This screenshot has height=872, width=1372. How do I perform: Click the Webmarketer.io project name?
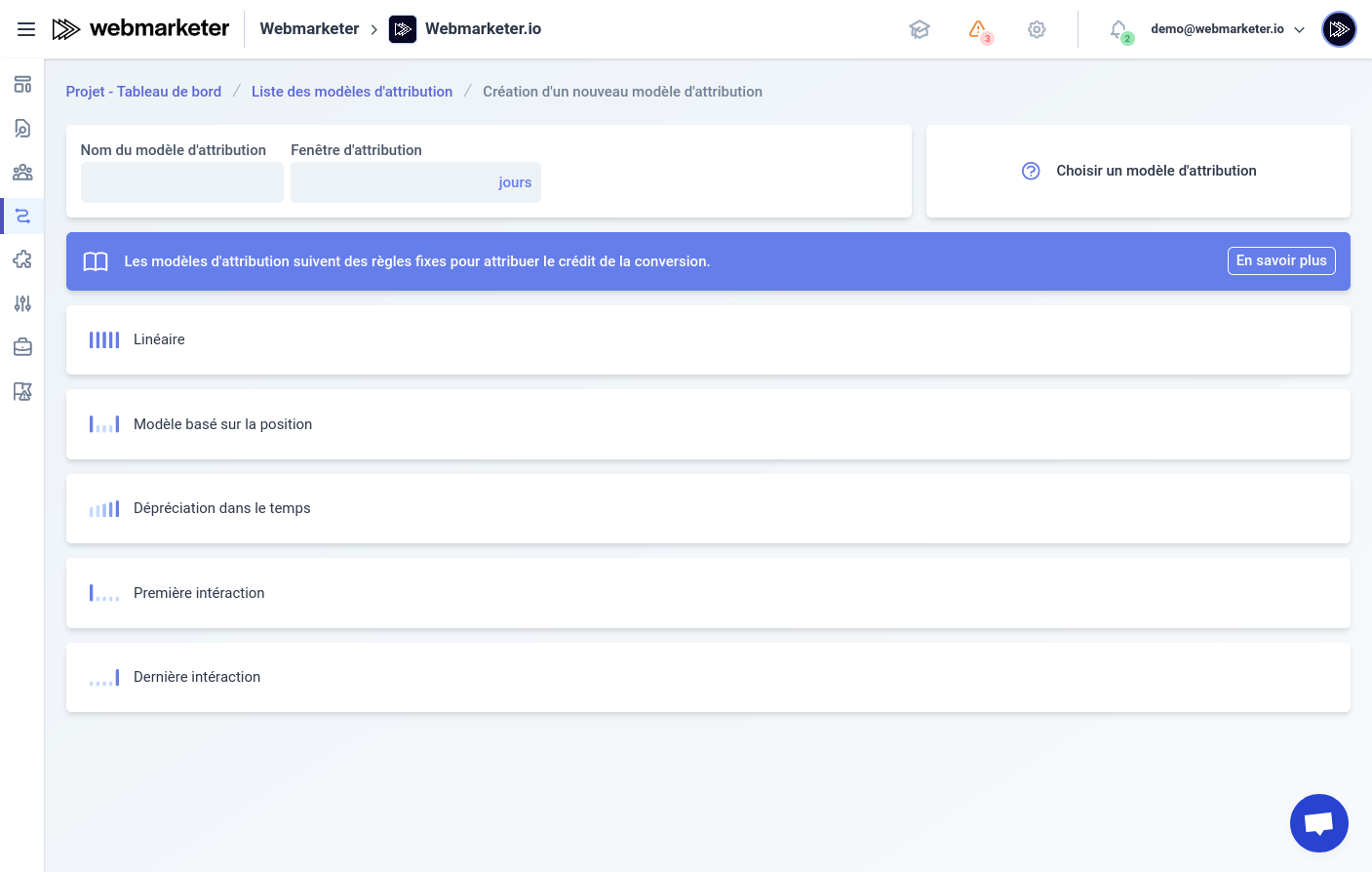(x=483, y=29)
